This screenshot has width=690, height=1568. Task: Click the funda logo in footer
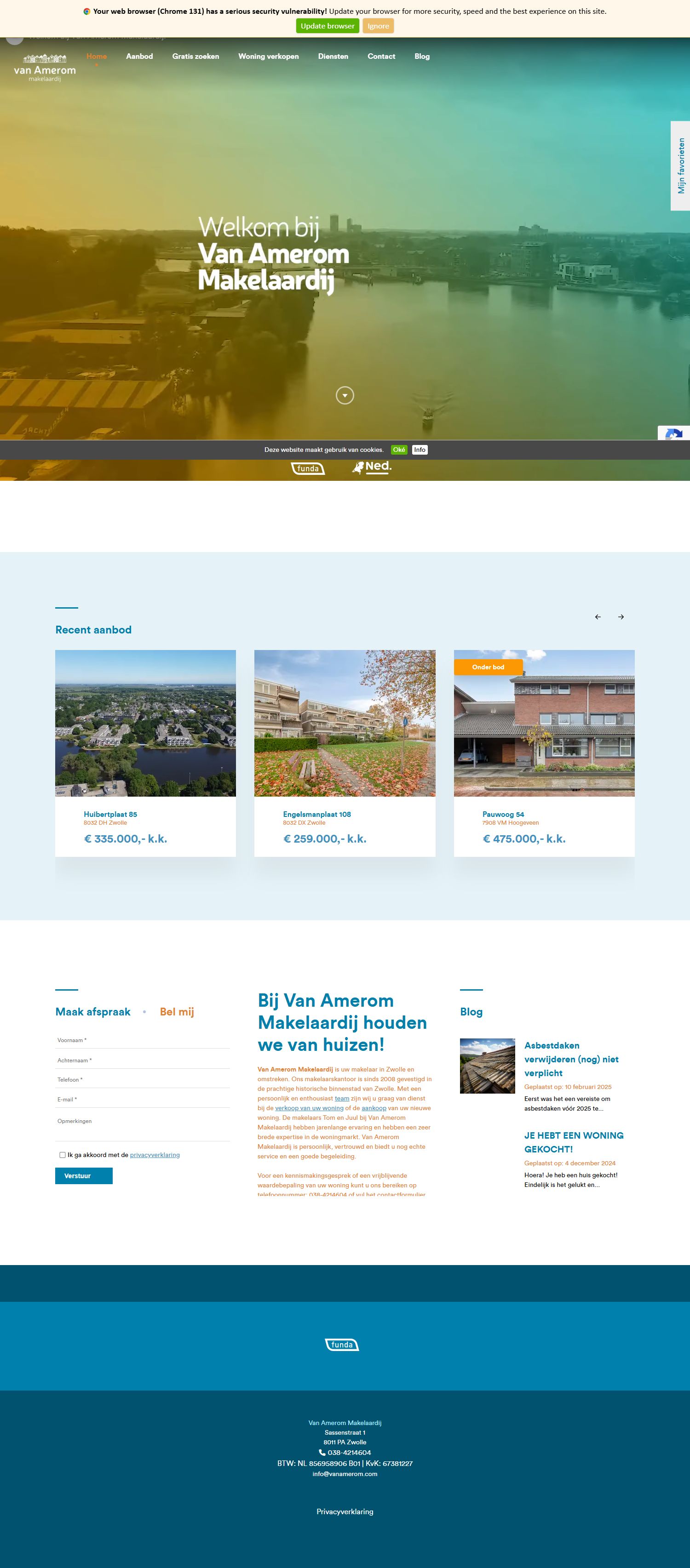(342, 1345)
